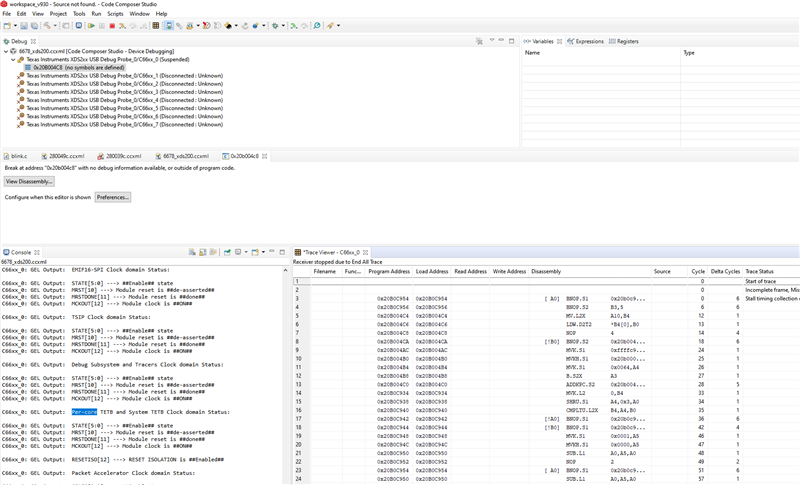
Task: Close the Trace Viewer tab
Action: click(x=365, y=252)
